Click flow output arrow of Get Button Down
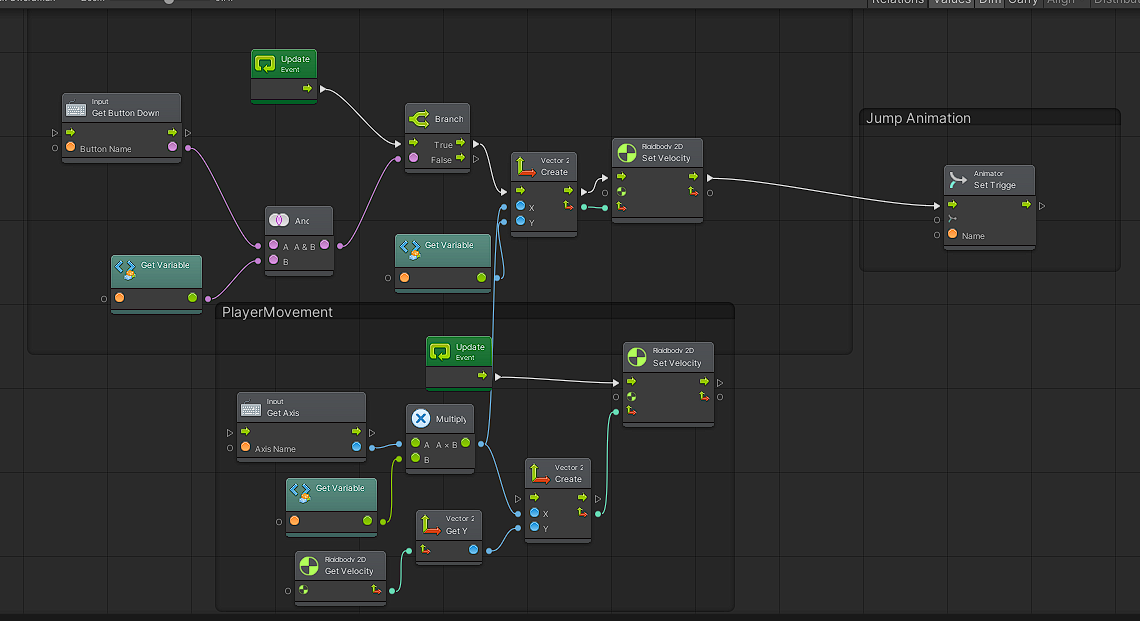The width and height of the screenshot is (1140, 621). [172, 132]
